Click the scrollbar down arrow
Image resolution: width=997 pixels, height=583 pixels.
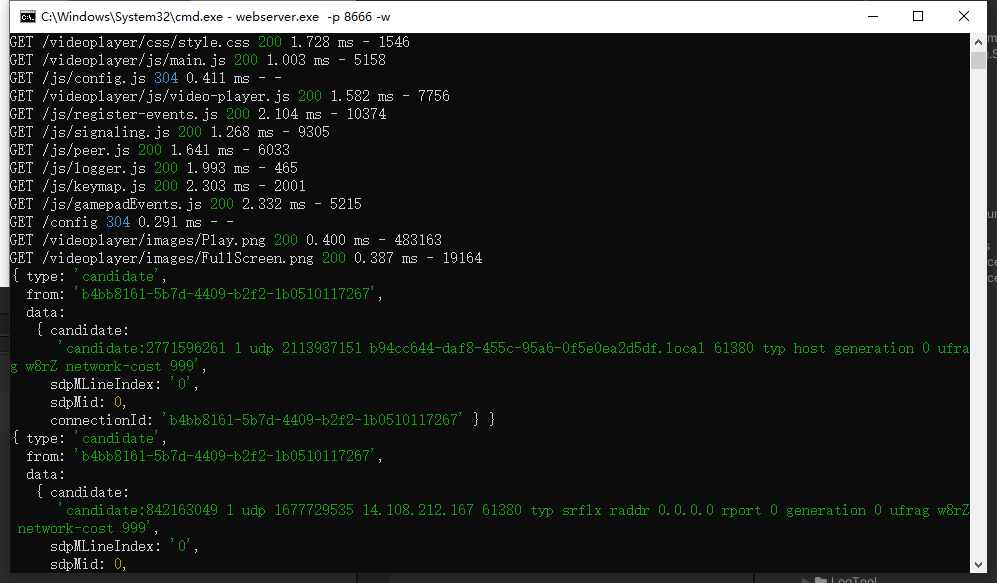coord(978,565)
